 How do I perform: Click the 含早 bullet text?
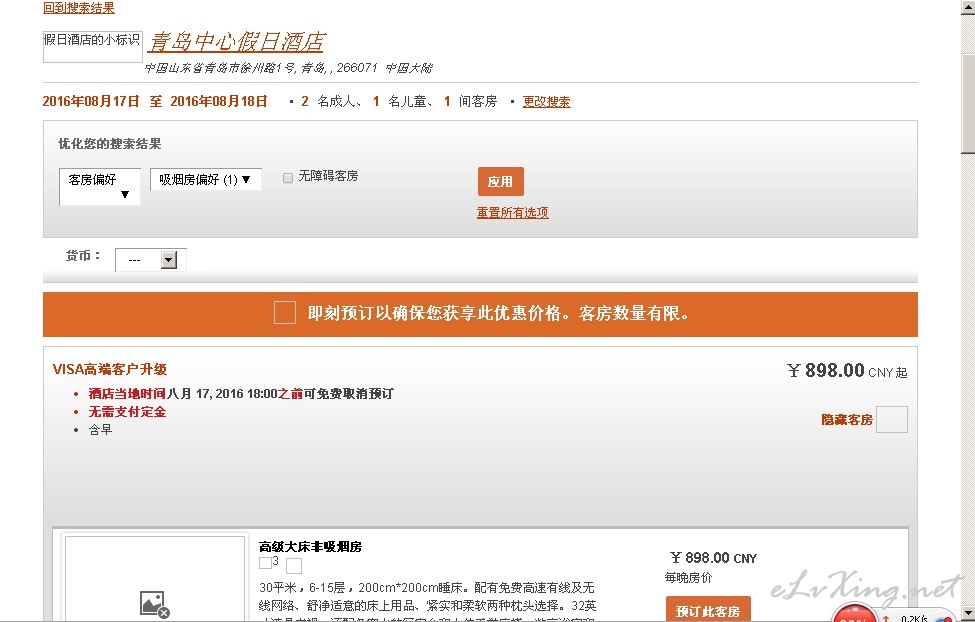click(x=100, y=430)
